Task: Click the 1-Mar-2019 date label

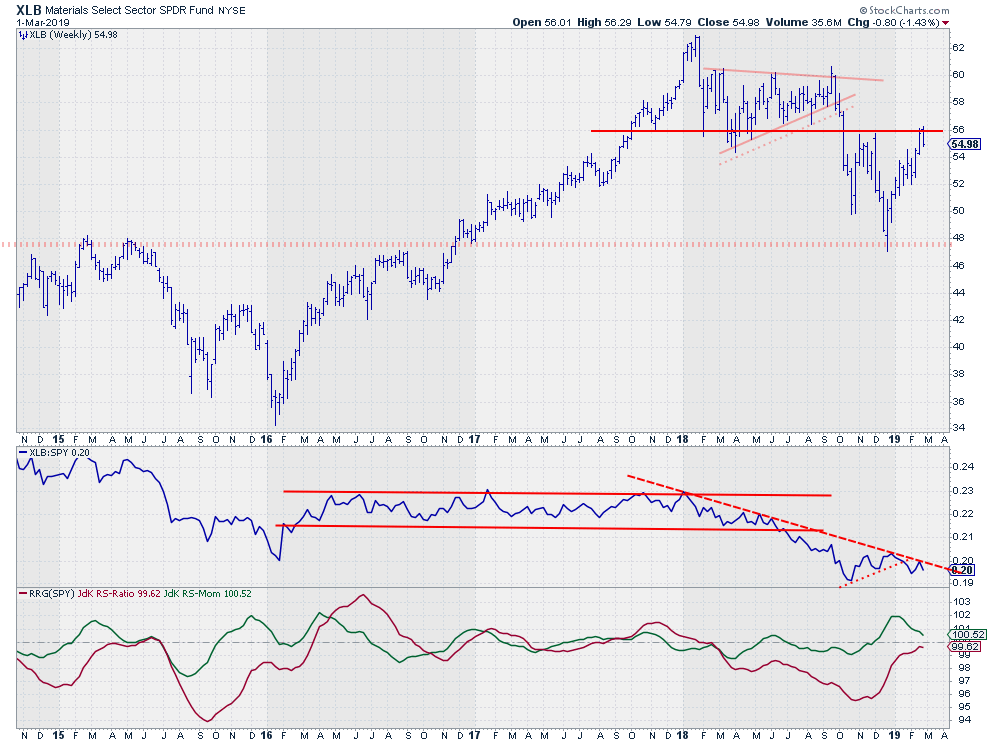Action: [43, 22]
